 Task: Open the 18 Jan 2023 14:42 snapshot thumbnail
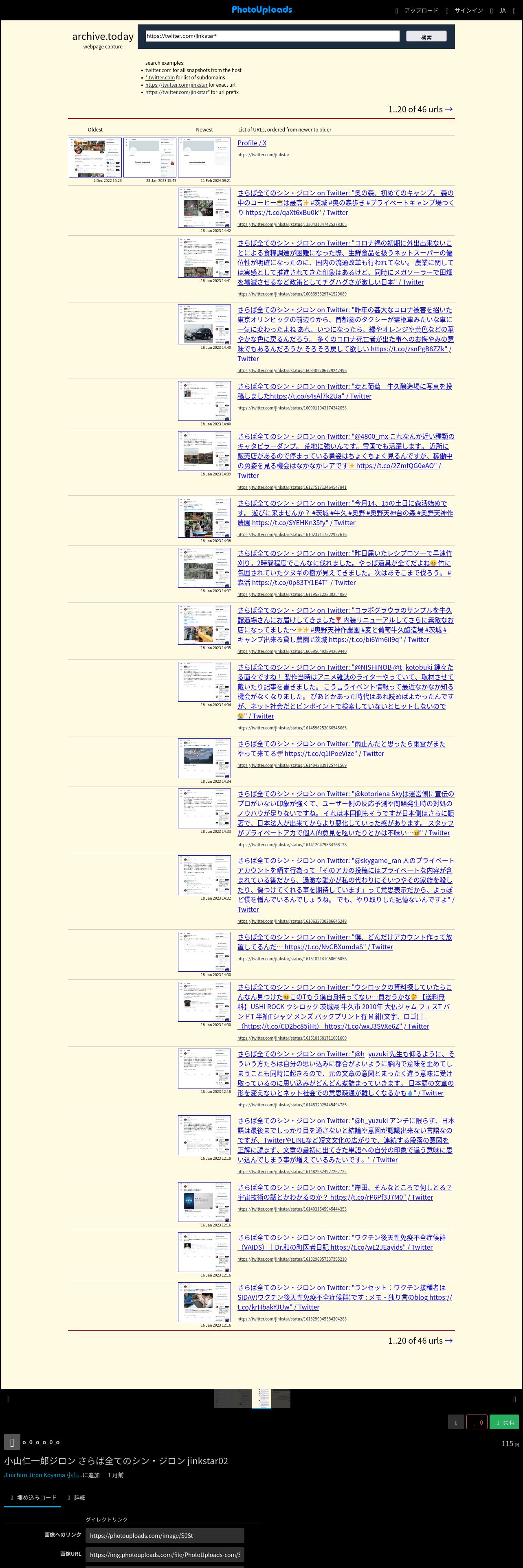(x=204, y=208)
